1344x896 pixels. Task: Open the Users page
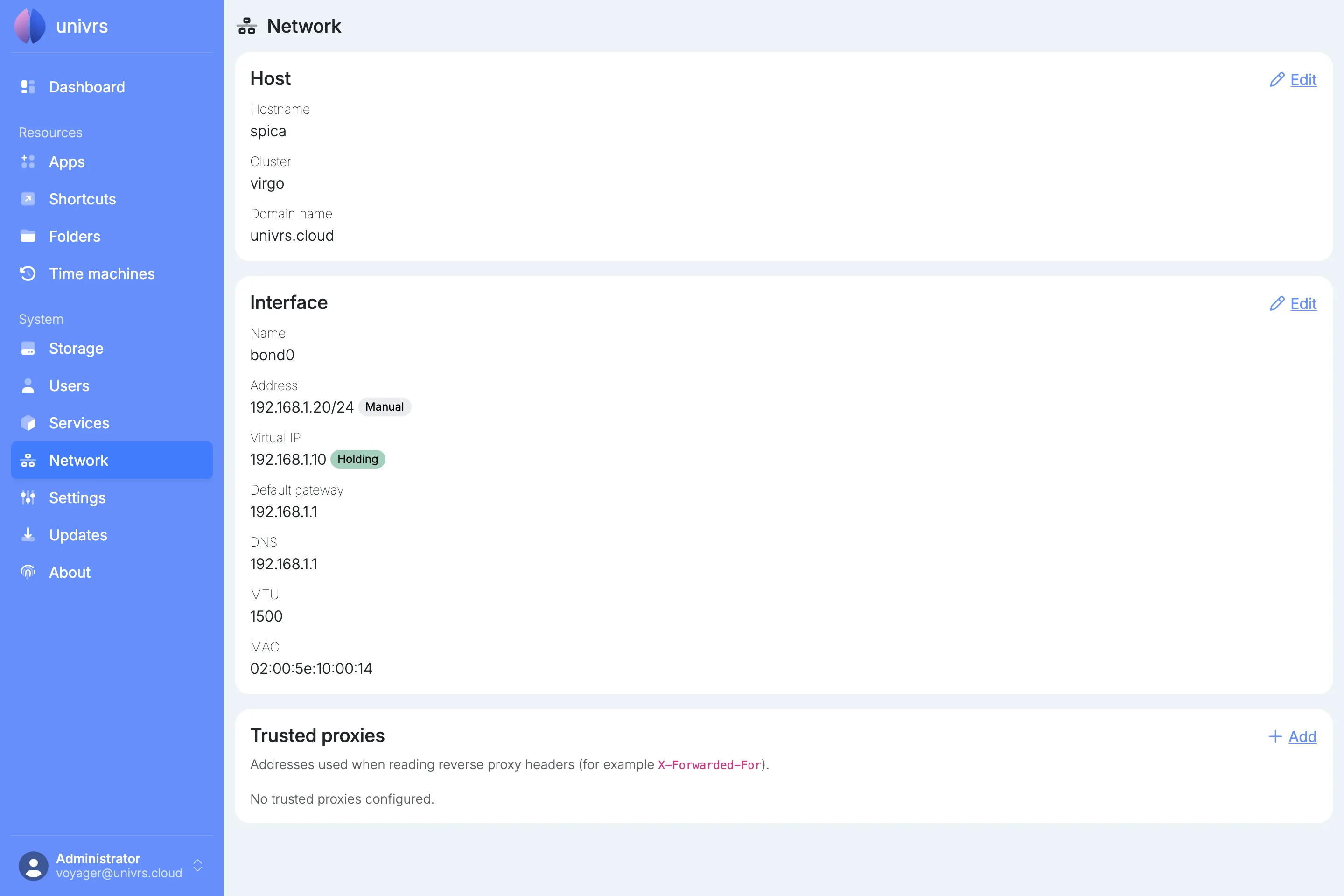[x=112, y=386]
